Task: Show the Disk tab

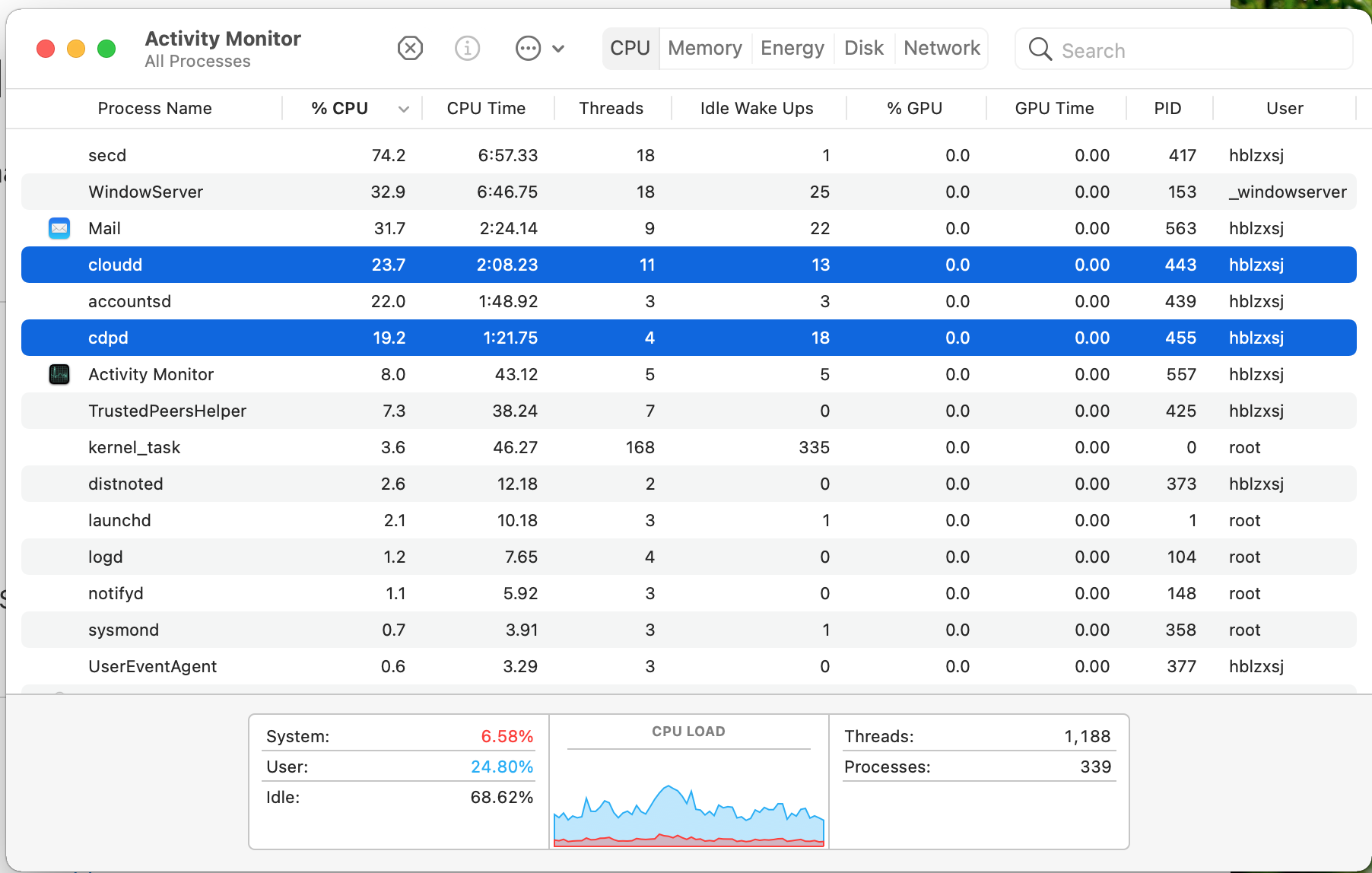Action: click(x=863, y=49)
